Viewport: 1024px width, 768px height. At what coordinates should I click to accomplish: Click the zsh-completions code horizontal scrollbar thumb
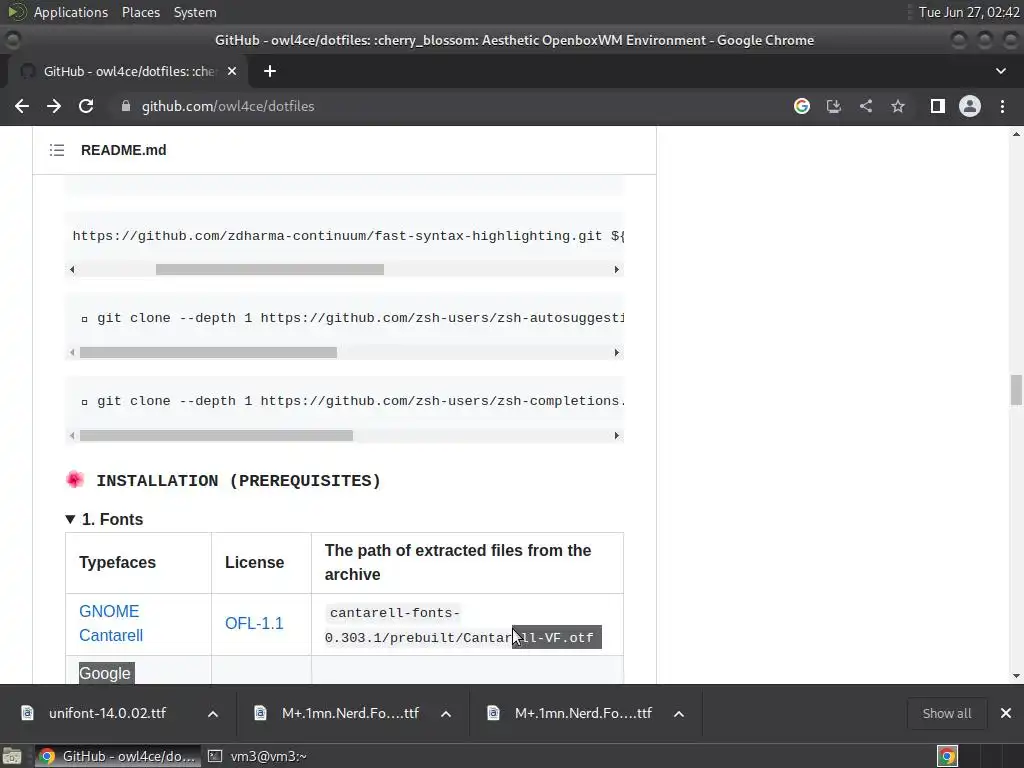click(216, 436)
